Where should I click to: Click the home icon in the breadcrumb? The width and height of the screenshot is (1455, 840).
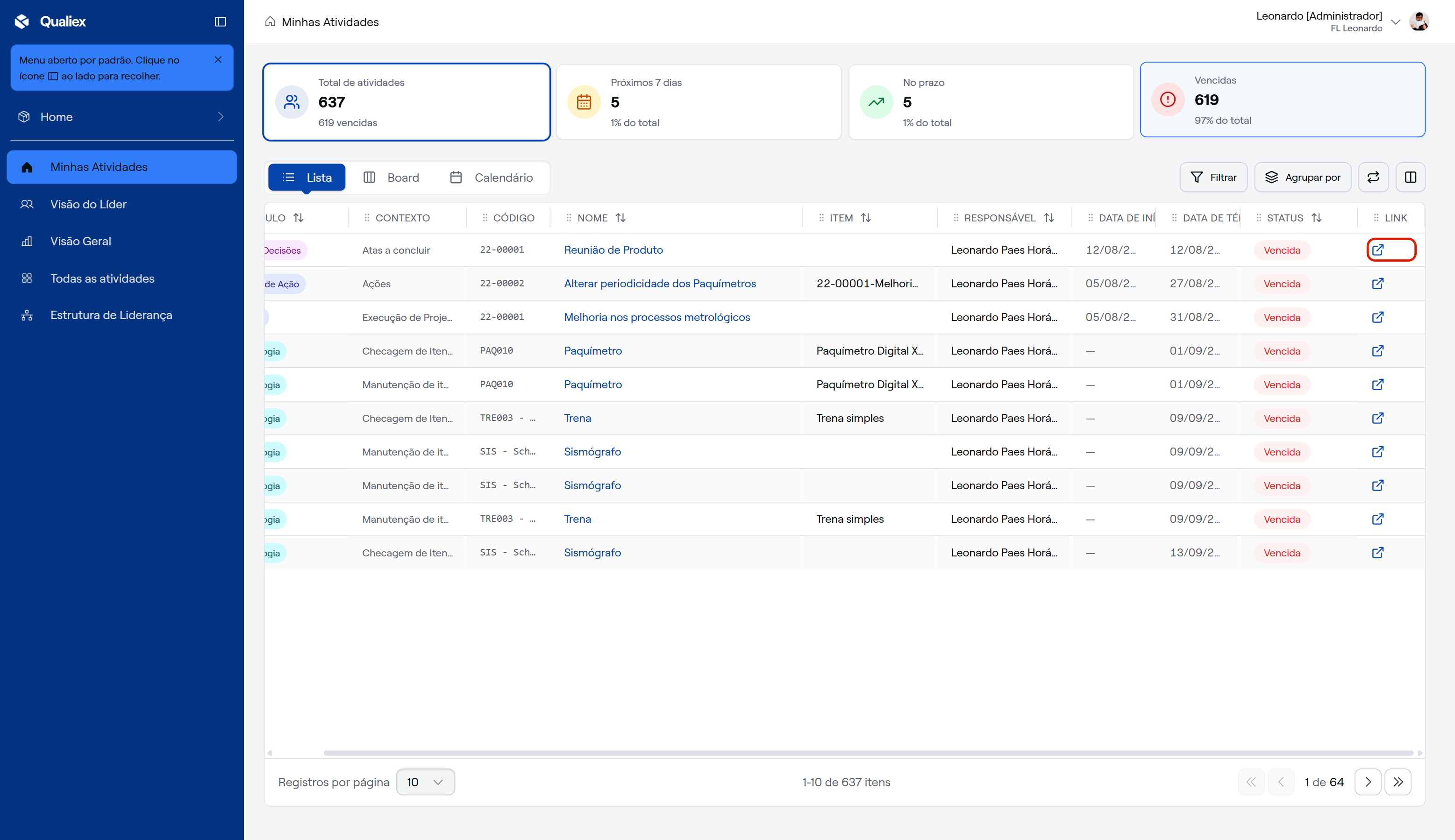pyautogui.click(x=270, y=22)
